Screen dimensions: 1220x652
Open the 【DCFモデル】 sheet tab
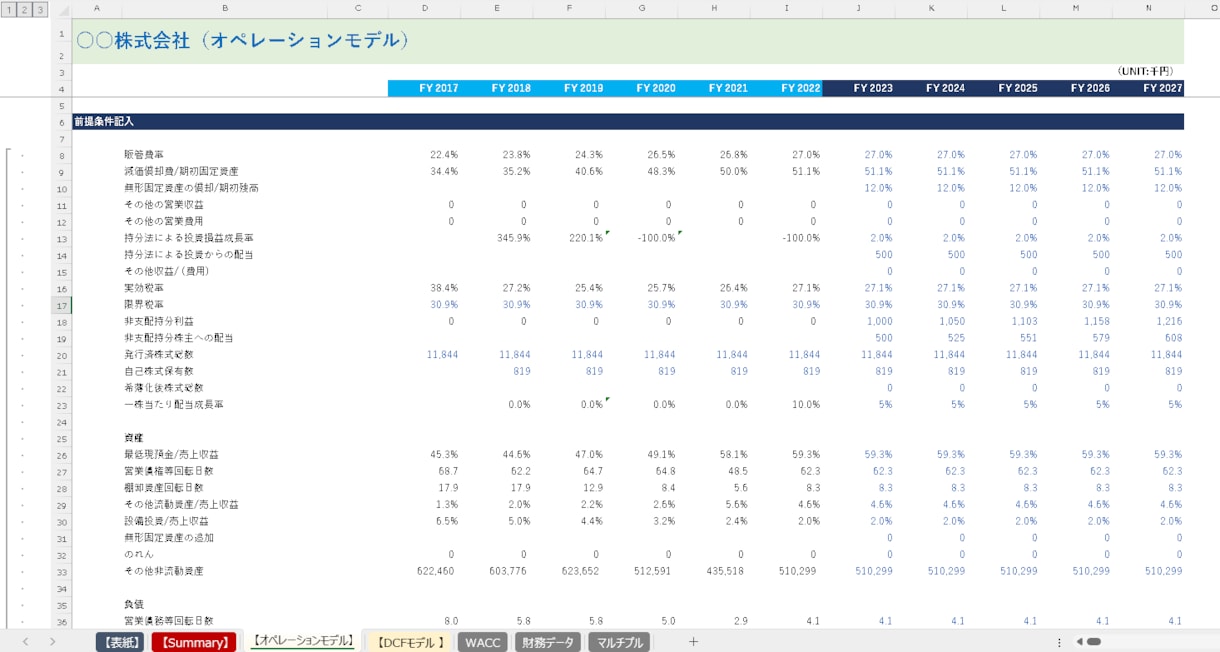[x=410, y=642]
